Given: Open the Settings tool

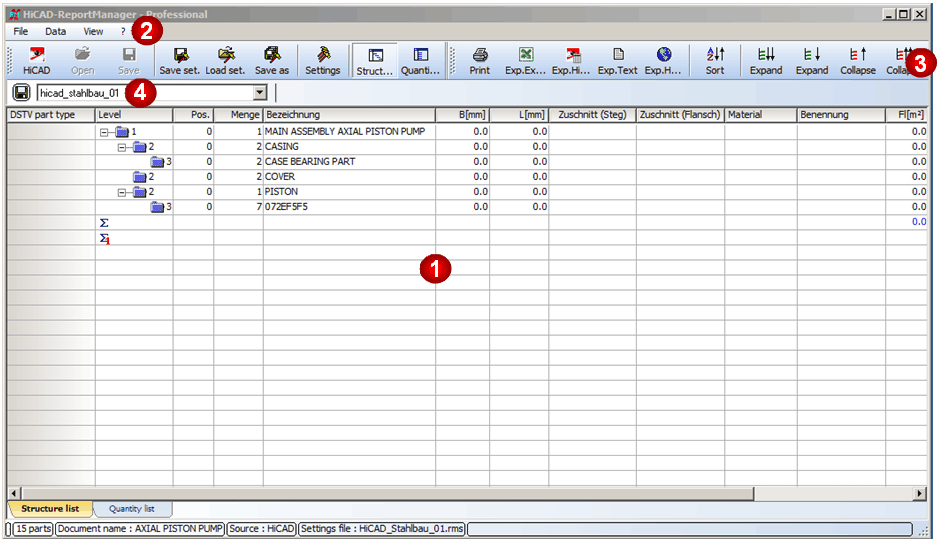Looking at the screenshot, I should [x=322, y=60].
